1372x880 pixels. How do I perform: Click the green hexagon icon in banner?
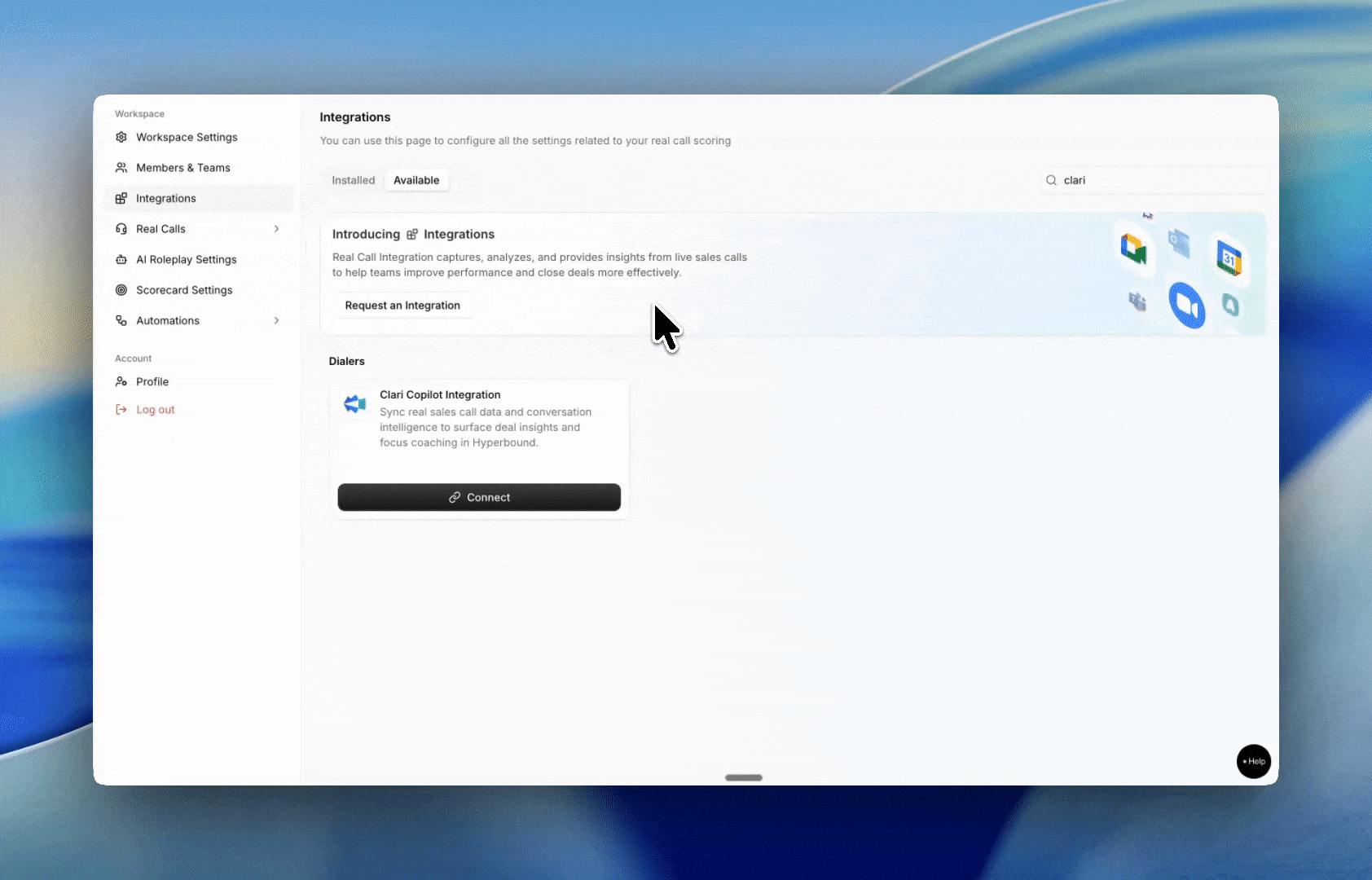click(x=1231, y=306)
